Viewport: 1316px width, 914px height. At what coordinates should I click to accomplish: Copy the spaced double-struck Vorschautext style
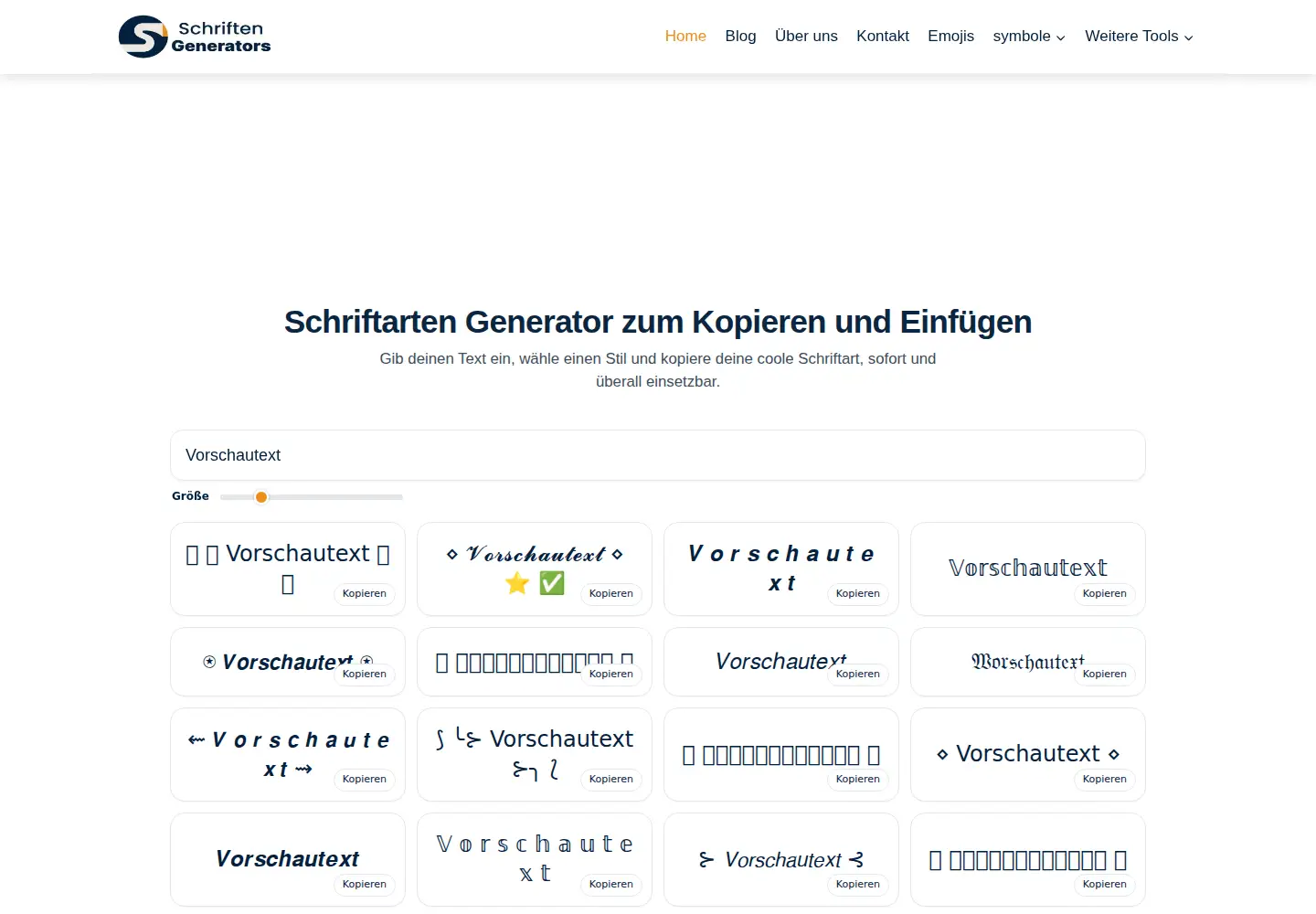[611, 884]
